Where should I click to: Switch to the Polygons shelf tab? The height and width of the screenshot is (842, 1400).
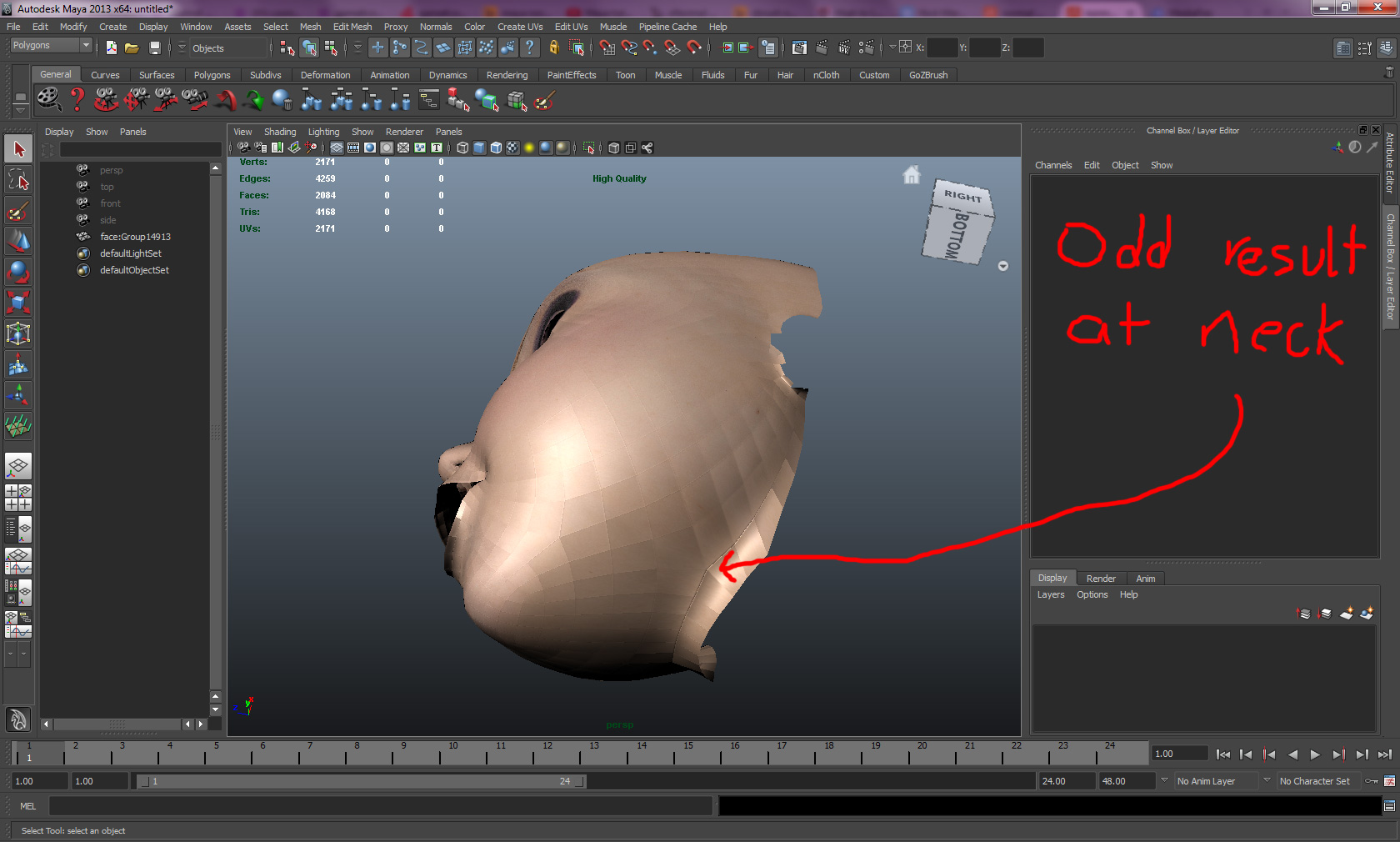point(212,75)
